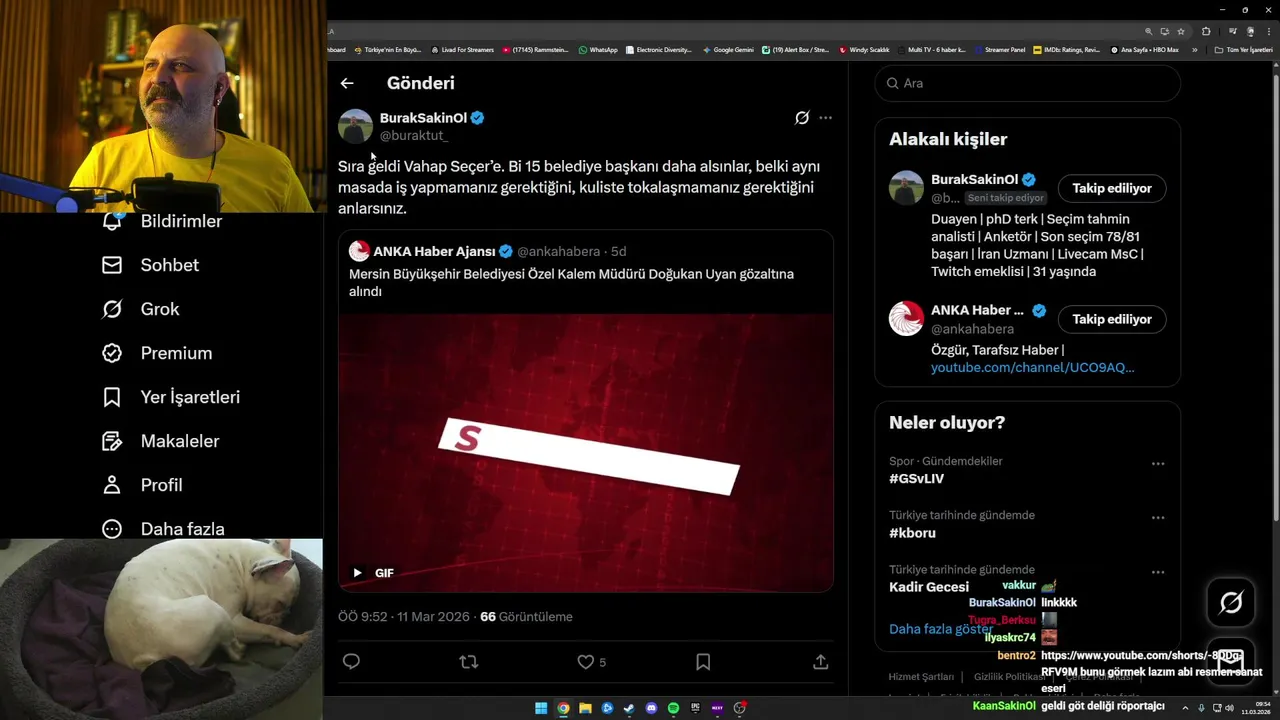This screenshot has width=1280, height=720.
Task: Open BurakSakinOl's profile avatar on the post
Action: pyautogui.click(x=355, y=126)
